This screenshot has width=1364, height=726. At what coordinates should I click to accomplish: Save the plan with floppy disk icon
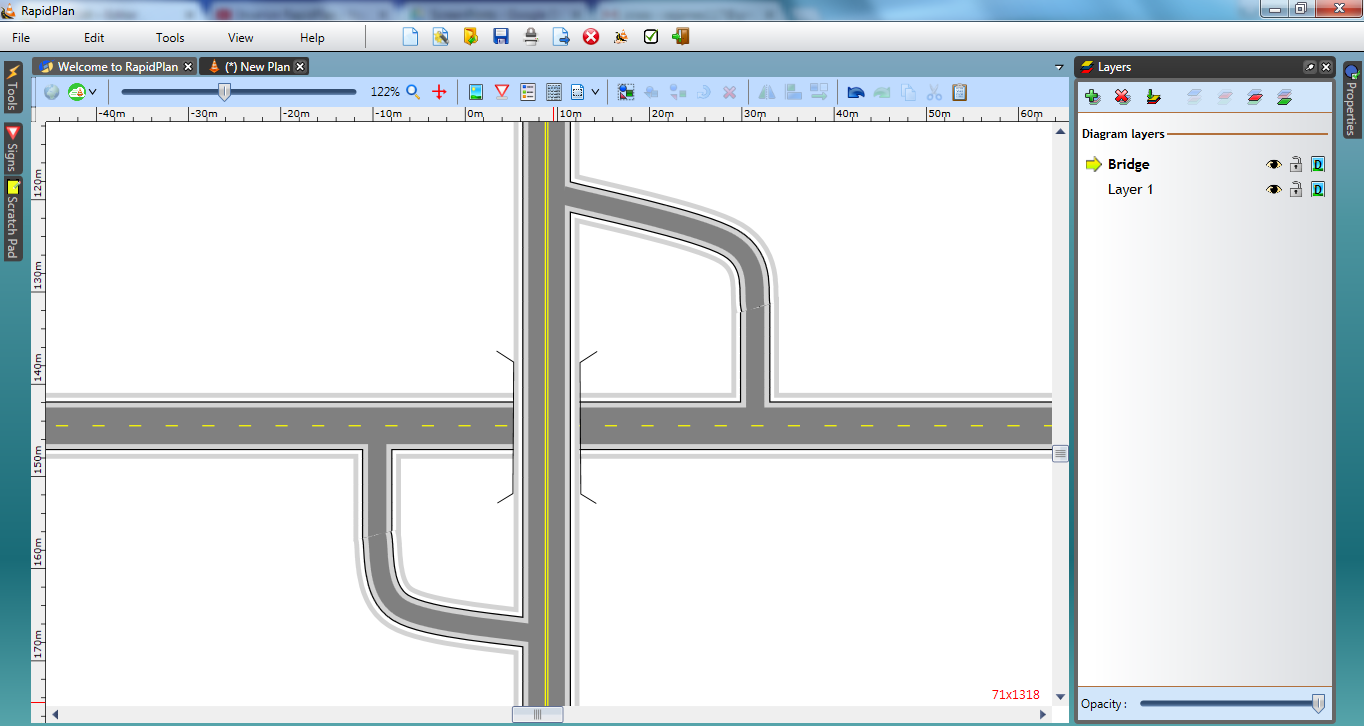501,37
